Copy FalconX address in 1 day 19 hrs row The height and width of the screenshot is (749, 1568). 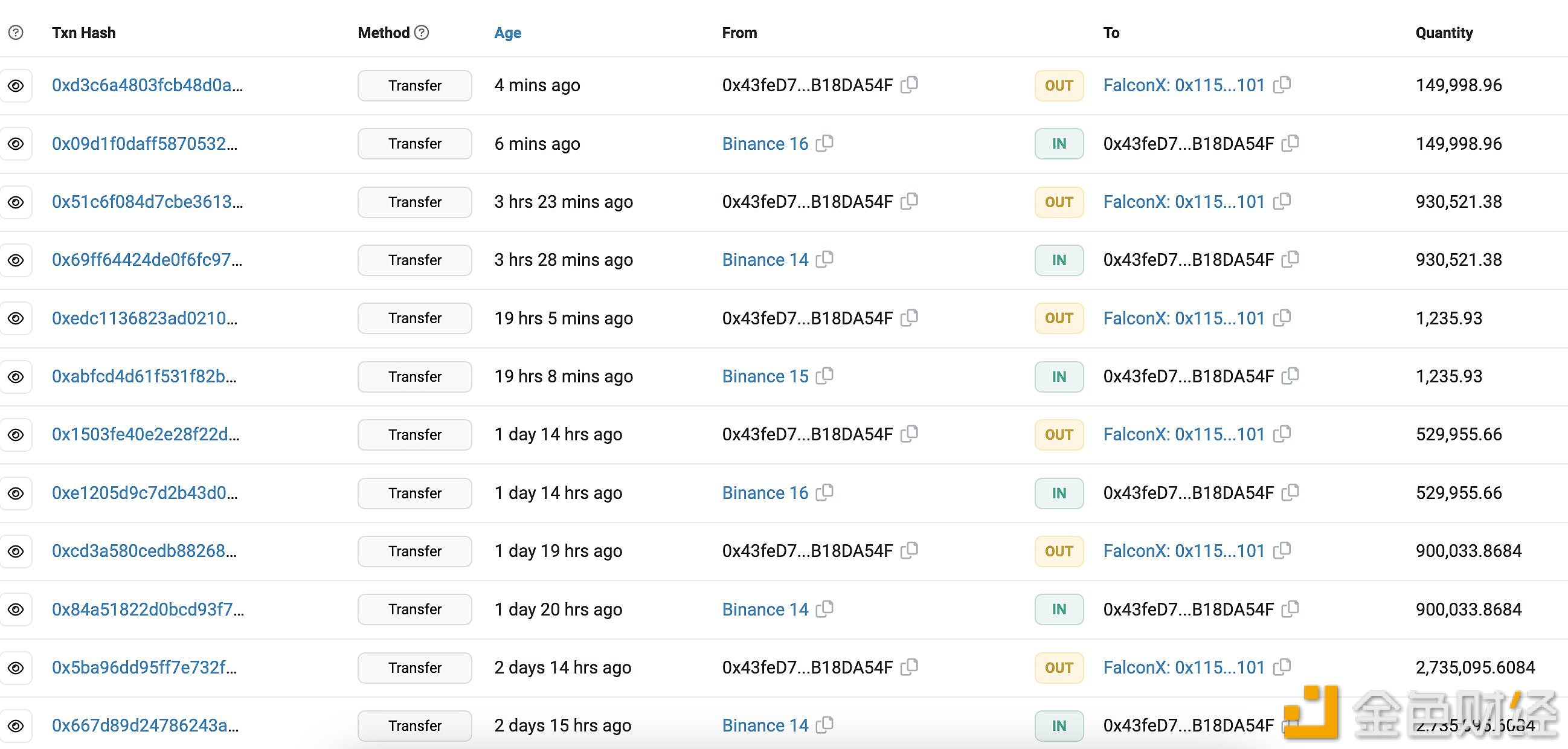[x=1282, y=550]
